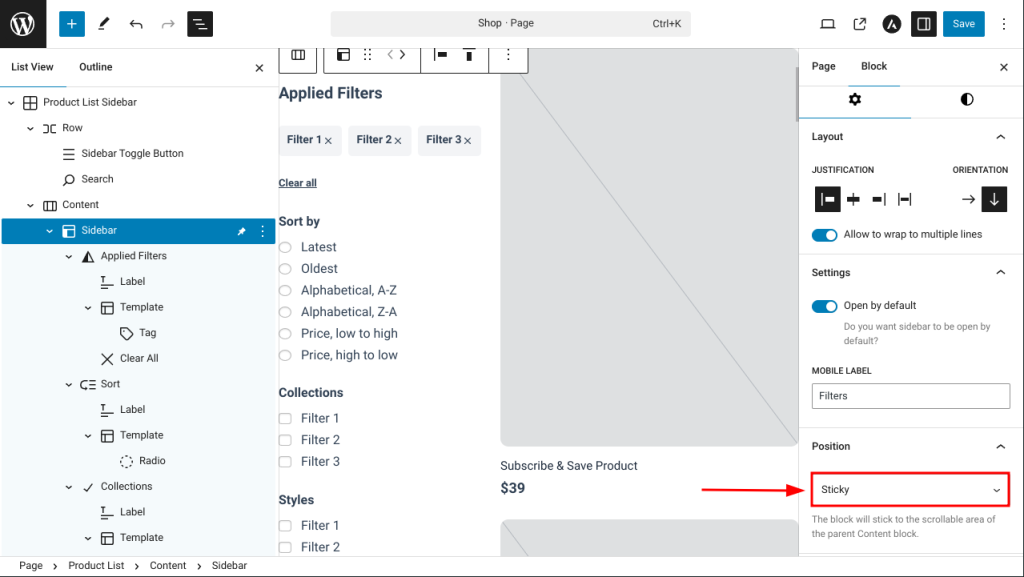
Task: Open page preview in new tab icon
Action: click(859, 24)
